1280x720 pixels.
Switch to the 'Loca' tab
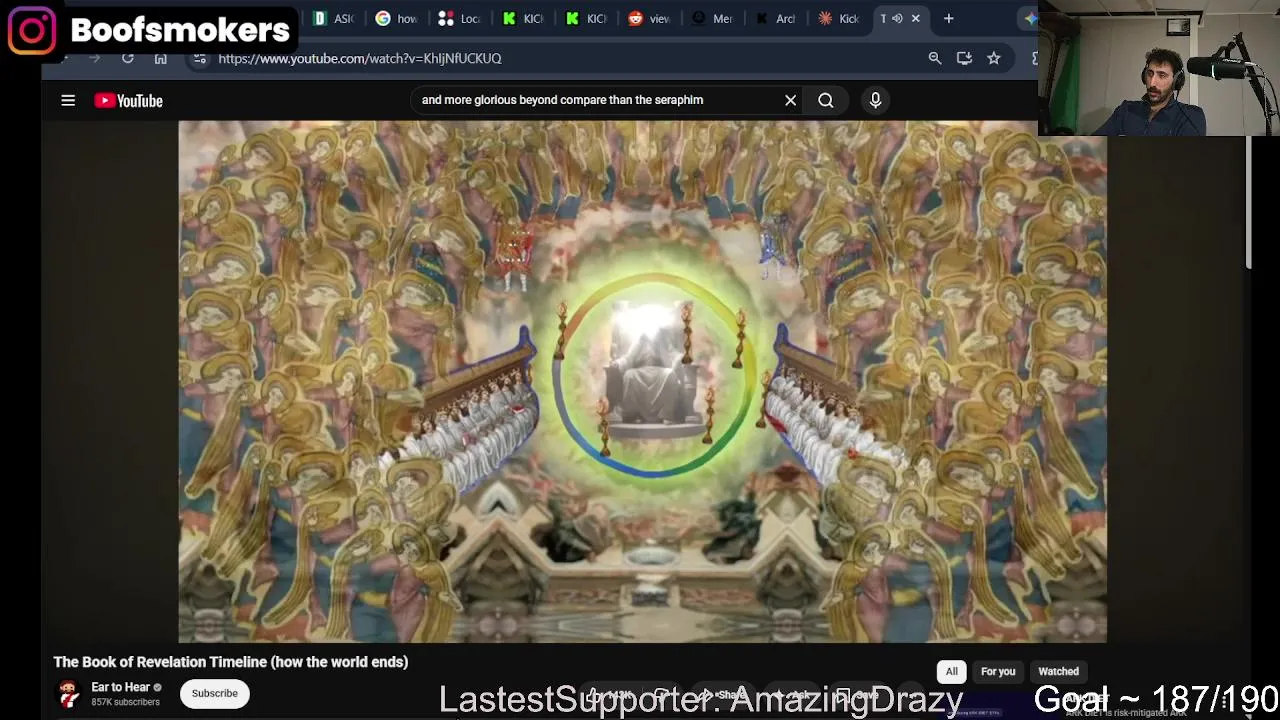click(459, 18)
